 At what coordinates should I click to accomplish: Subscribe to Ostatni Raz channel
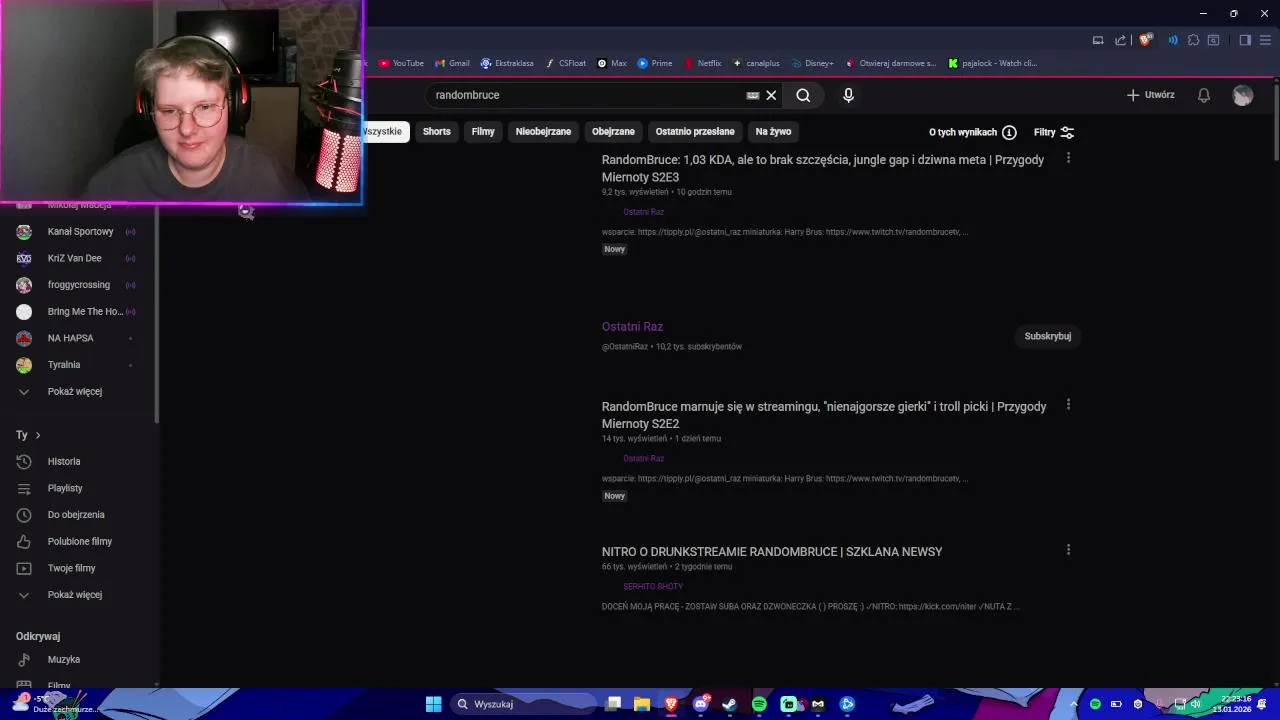[1048, 336]
